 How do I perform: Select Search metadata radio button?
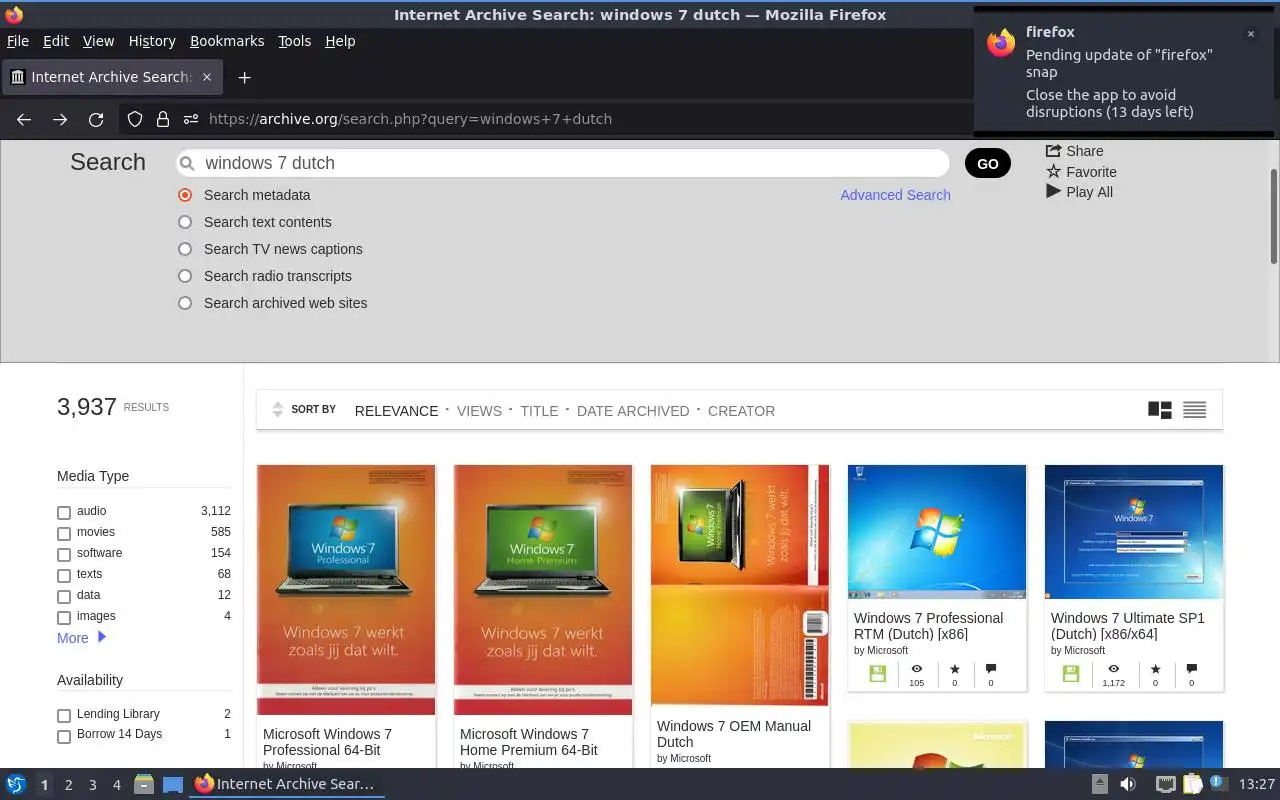point(185,195)
